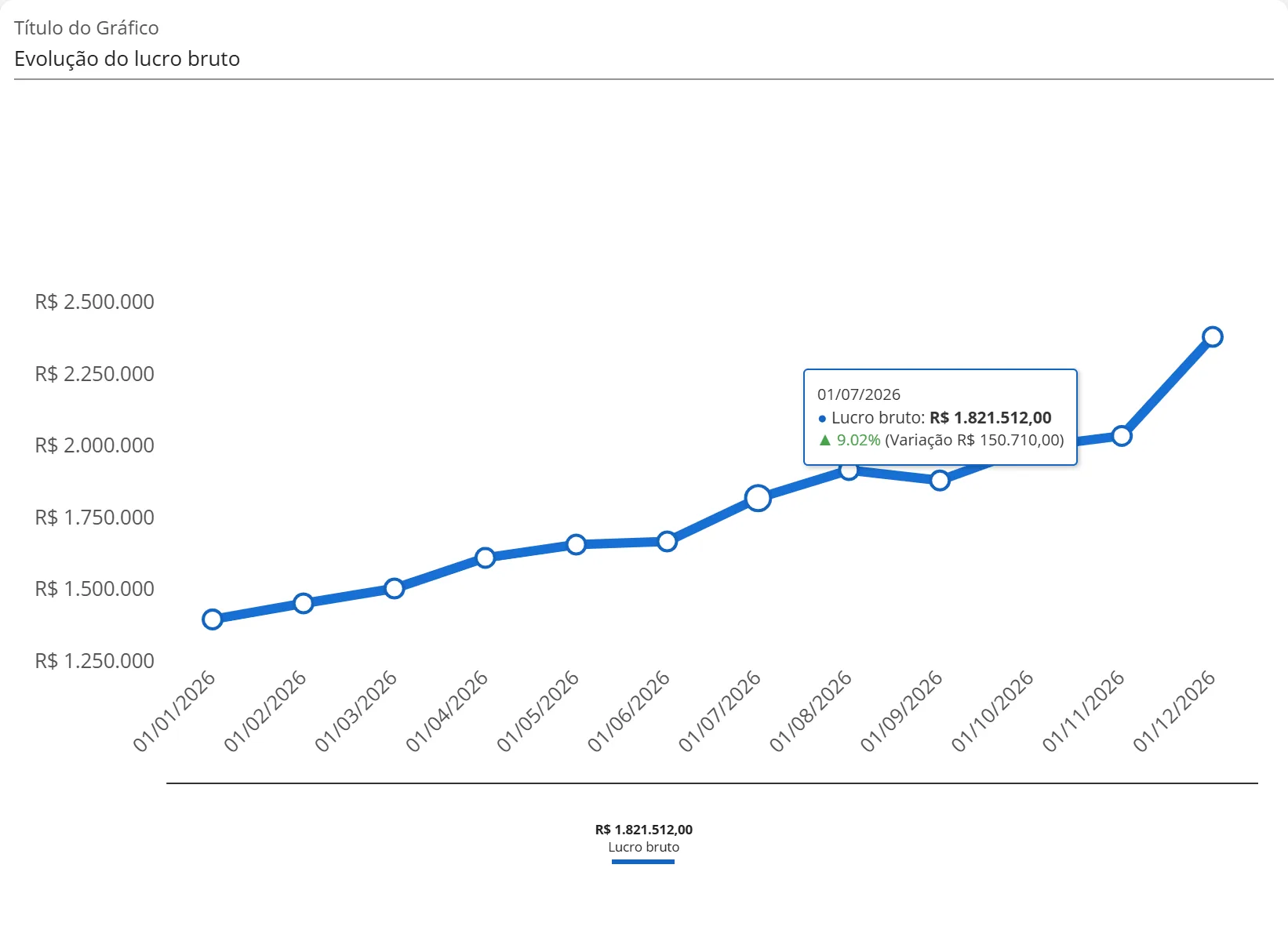Select the 01/01/2026 data point marker

coord(213,619)
